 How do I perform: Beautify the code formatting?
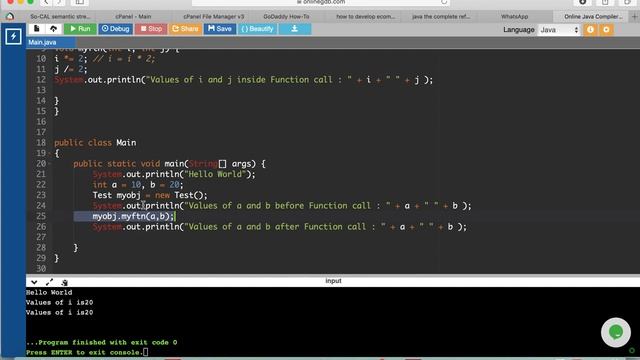(257, 29)
